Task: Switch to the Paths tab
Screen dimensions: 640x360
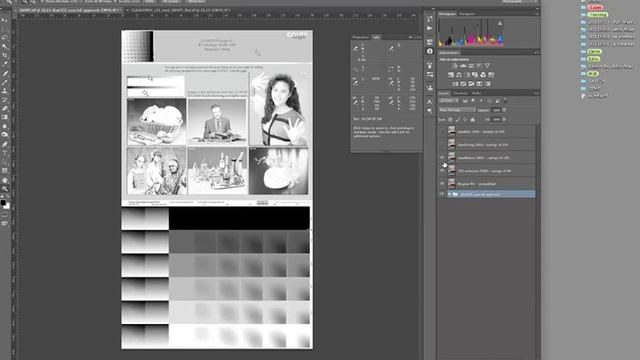Action: (476, 93)
